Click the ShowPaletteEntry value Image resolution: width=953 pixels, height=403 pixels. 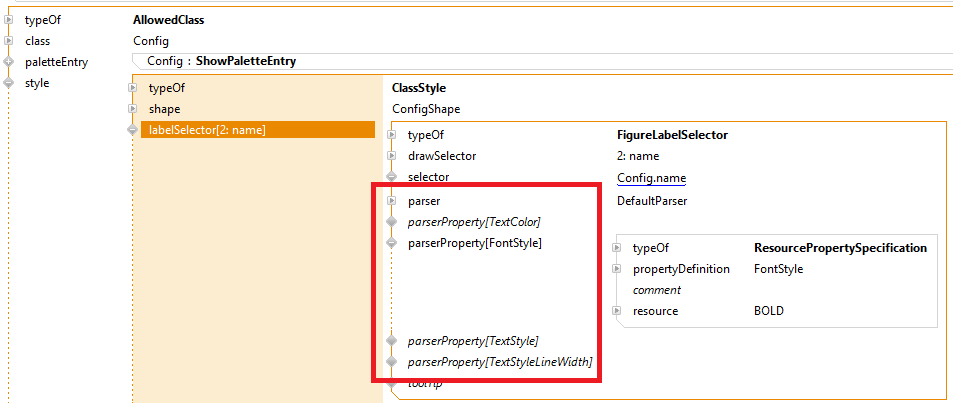point(245,62)
